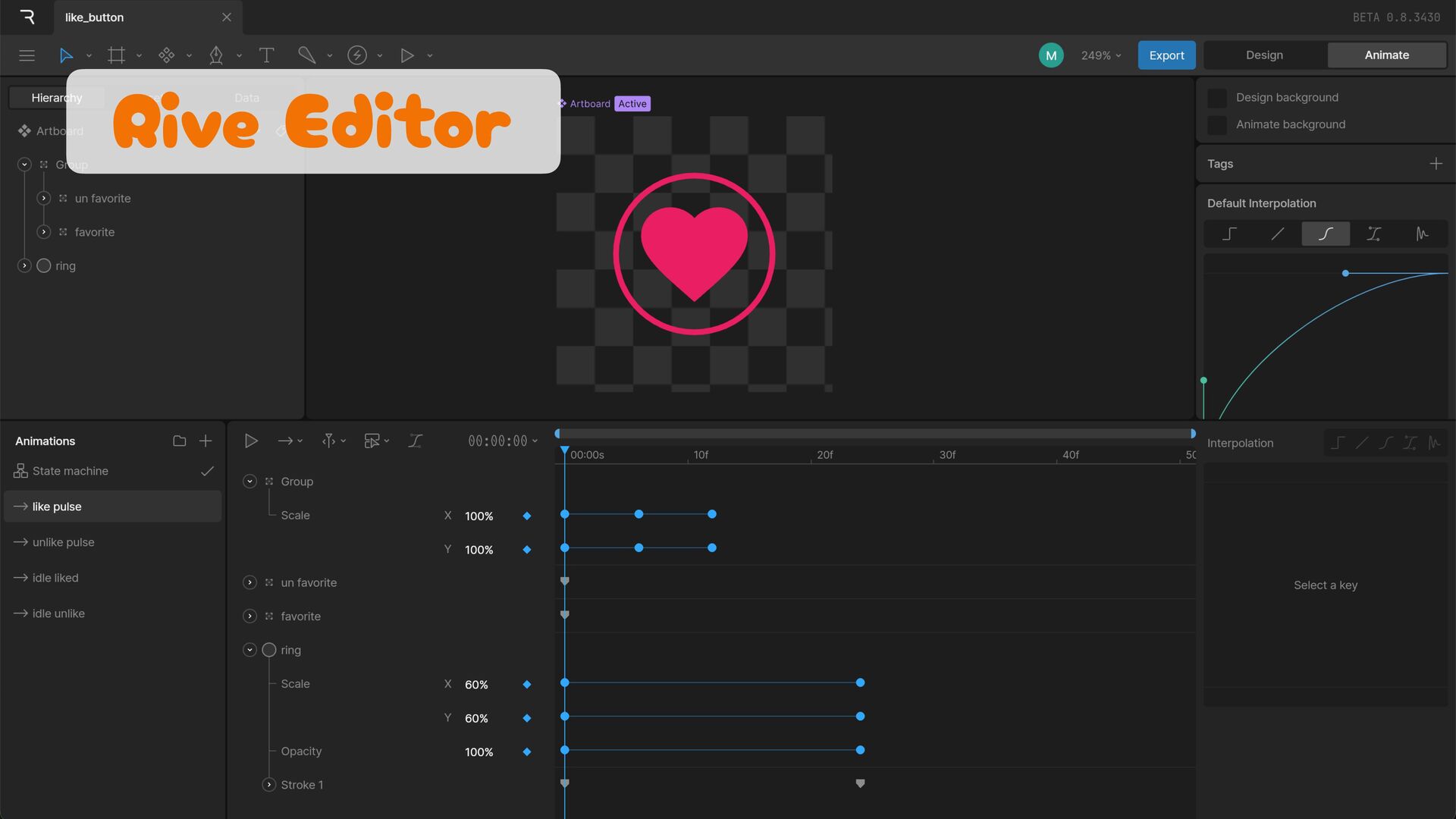Click the Active badge

[632, 104]
